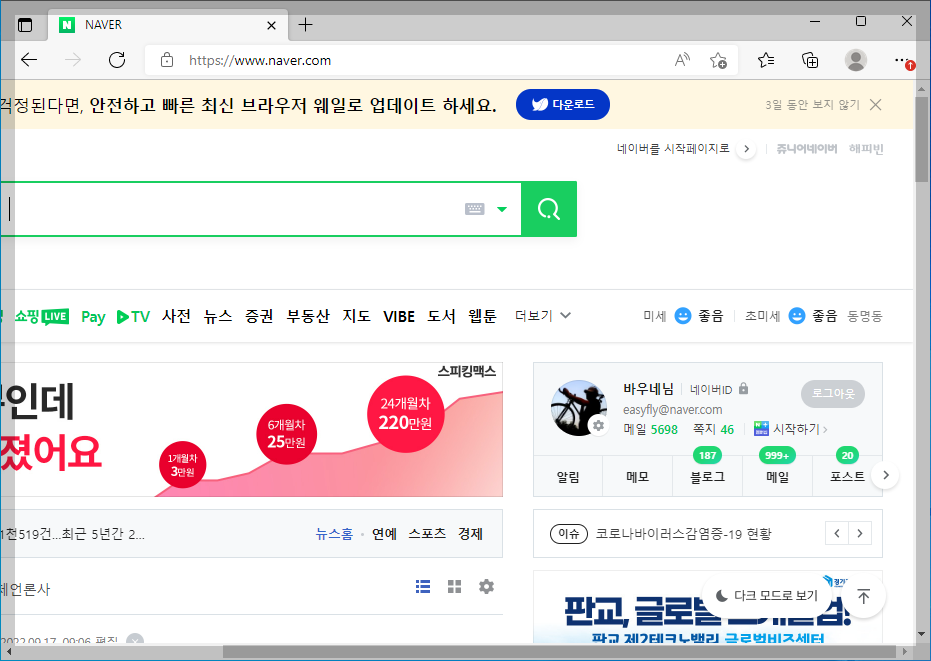Reload the page with refresh icon
931x661 pixels.
[117, 60]
